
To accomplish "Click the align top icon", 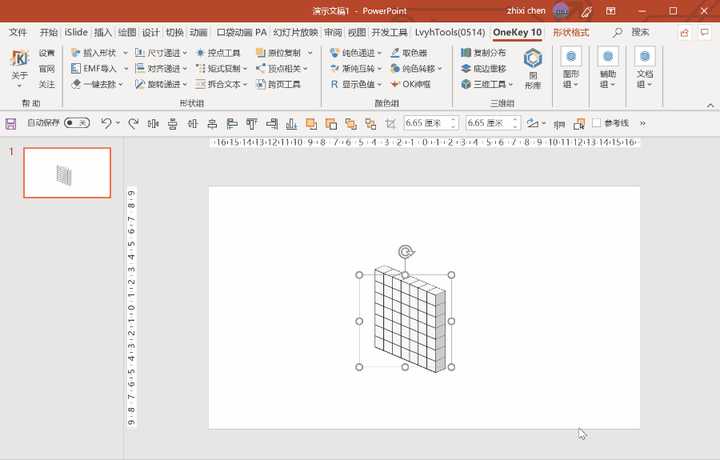I will (252, 123).
